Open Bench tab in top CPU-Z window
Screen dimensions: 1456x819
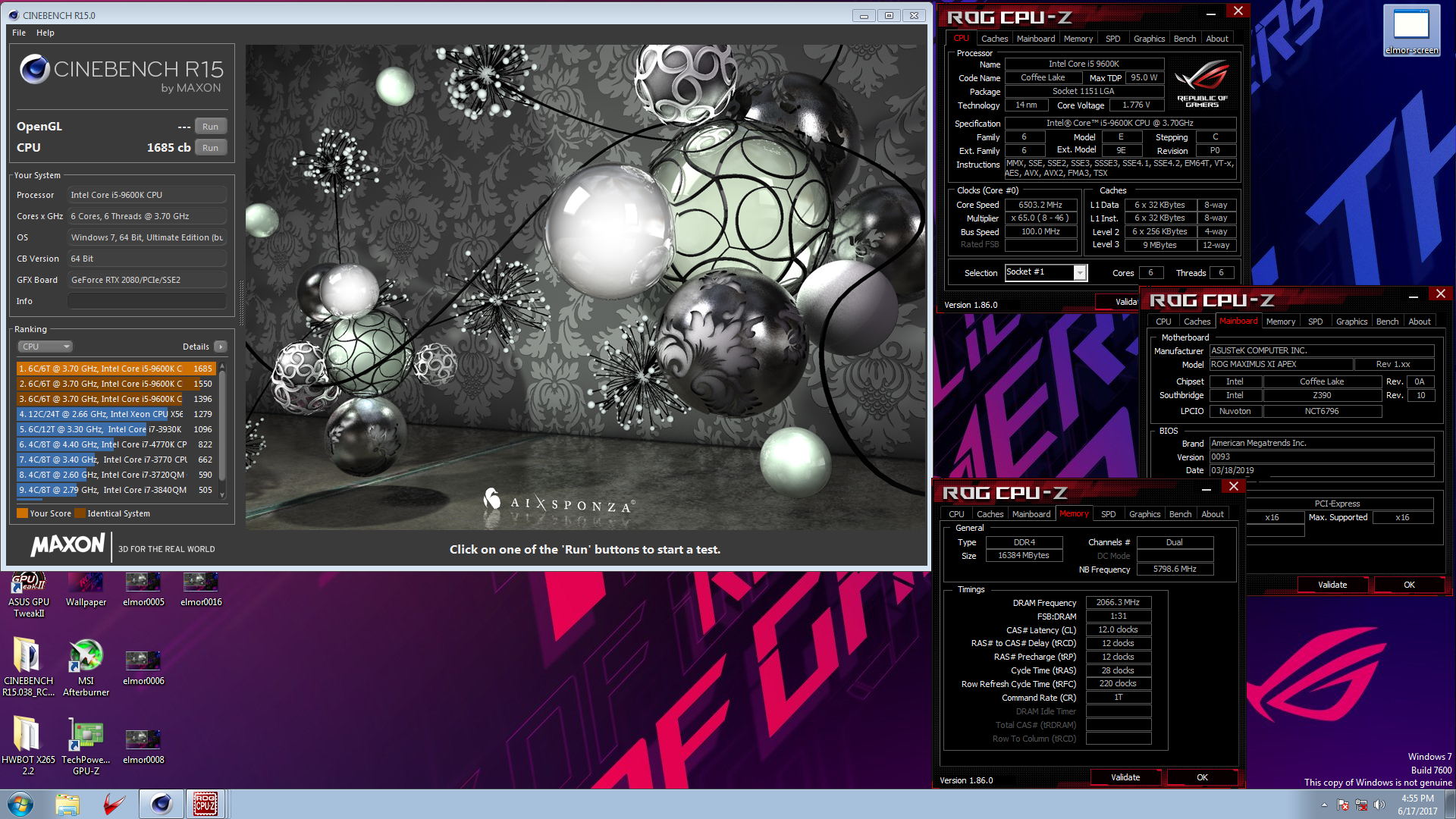pos(1185,39)
